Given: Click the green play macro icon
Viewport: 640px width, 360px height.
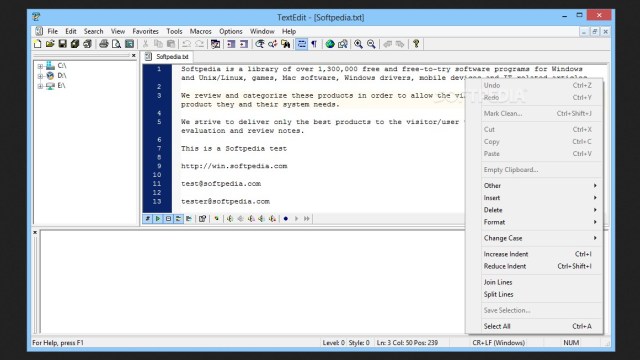Looking at the screenshot, I should 158,219.
